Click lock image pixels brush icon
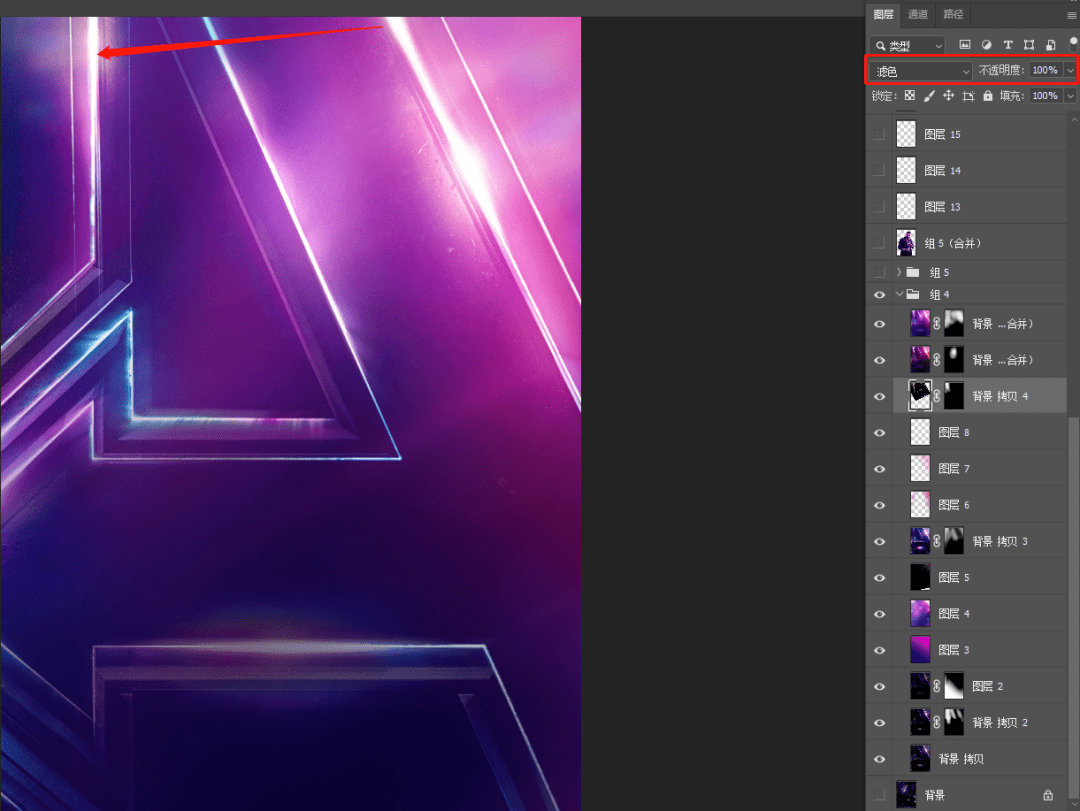1080x811 pixels. pyautogui.click(x=929, y=96)
